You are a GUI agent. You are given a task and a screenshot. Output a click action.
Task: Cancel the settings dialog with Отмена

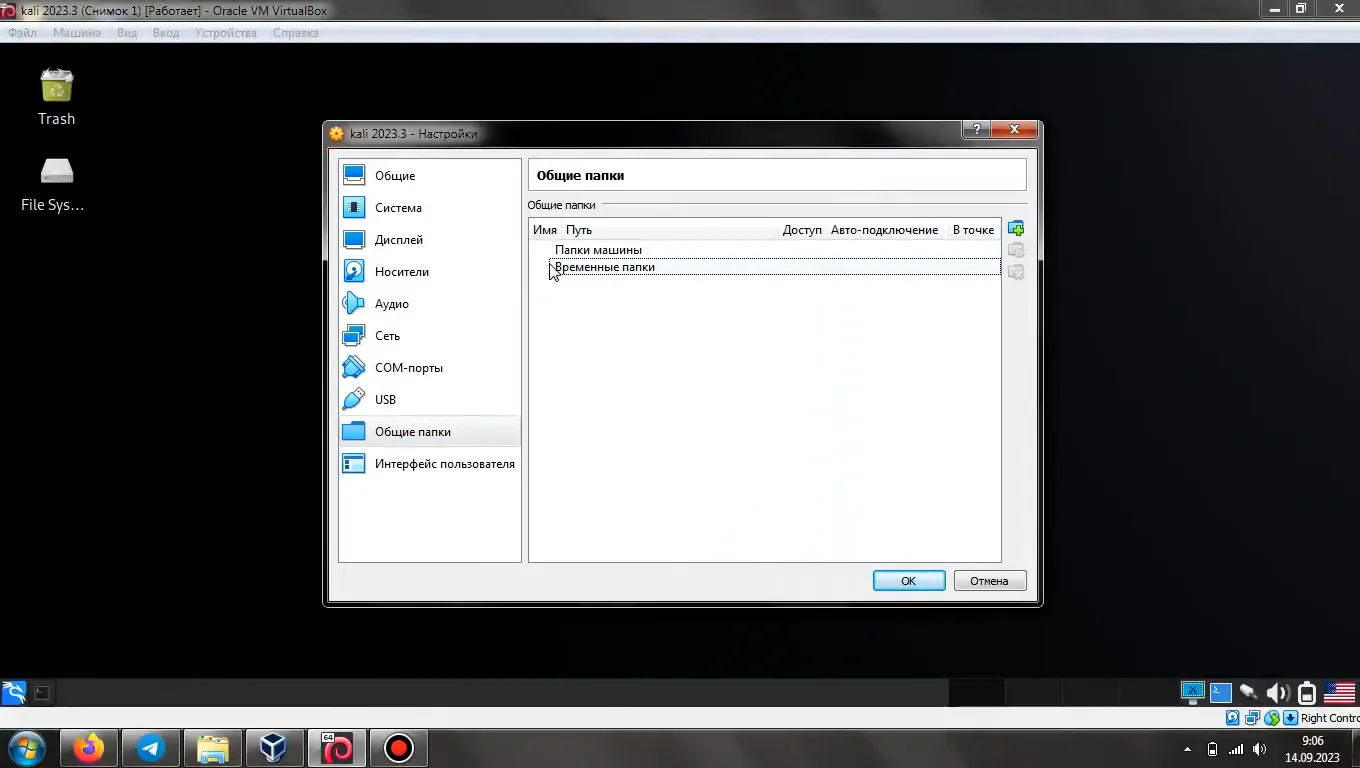(989, 581)
